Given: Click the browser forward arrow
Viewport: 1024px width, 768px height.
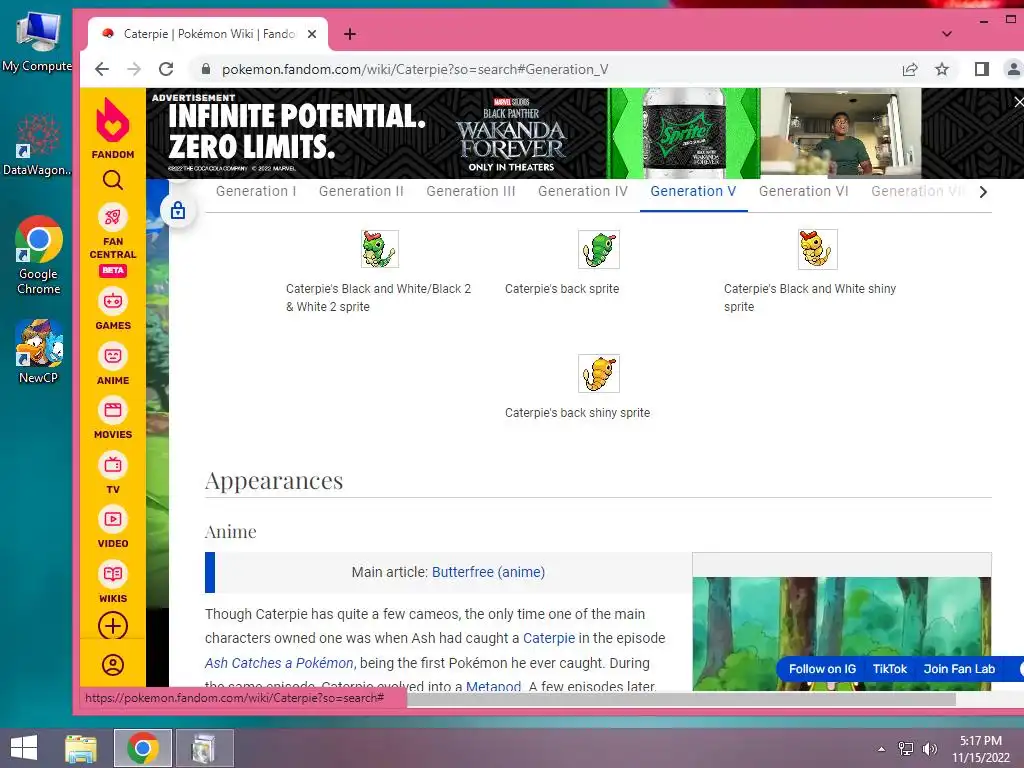Looking at the screenshot, I should [x=134, y=69].
